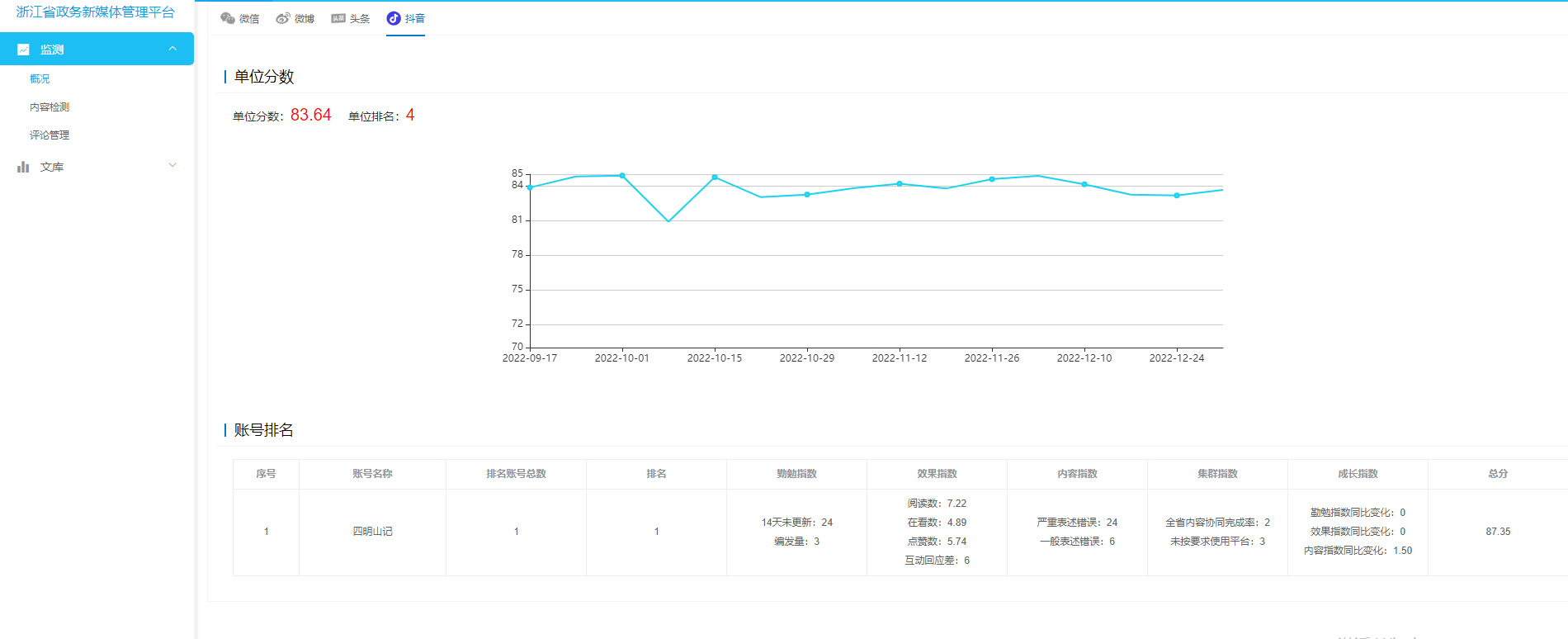Open the 概况 sidebar item
Screen dimensions: 1568x639
point(40,79)
